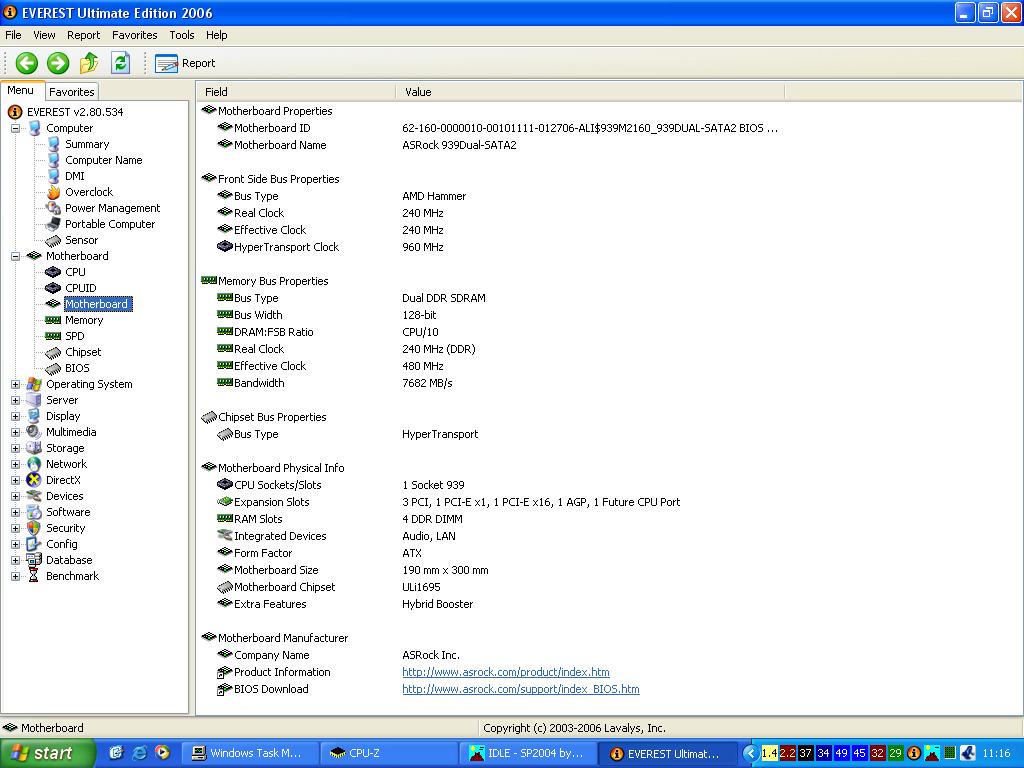Viewport: 1024px width, 768px height.
Task: Open the Report wizard button
Action: click(x=185, y=63)
